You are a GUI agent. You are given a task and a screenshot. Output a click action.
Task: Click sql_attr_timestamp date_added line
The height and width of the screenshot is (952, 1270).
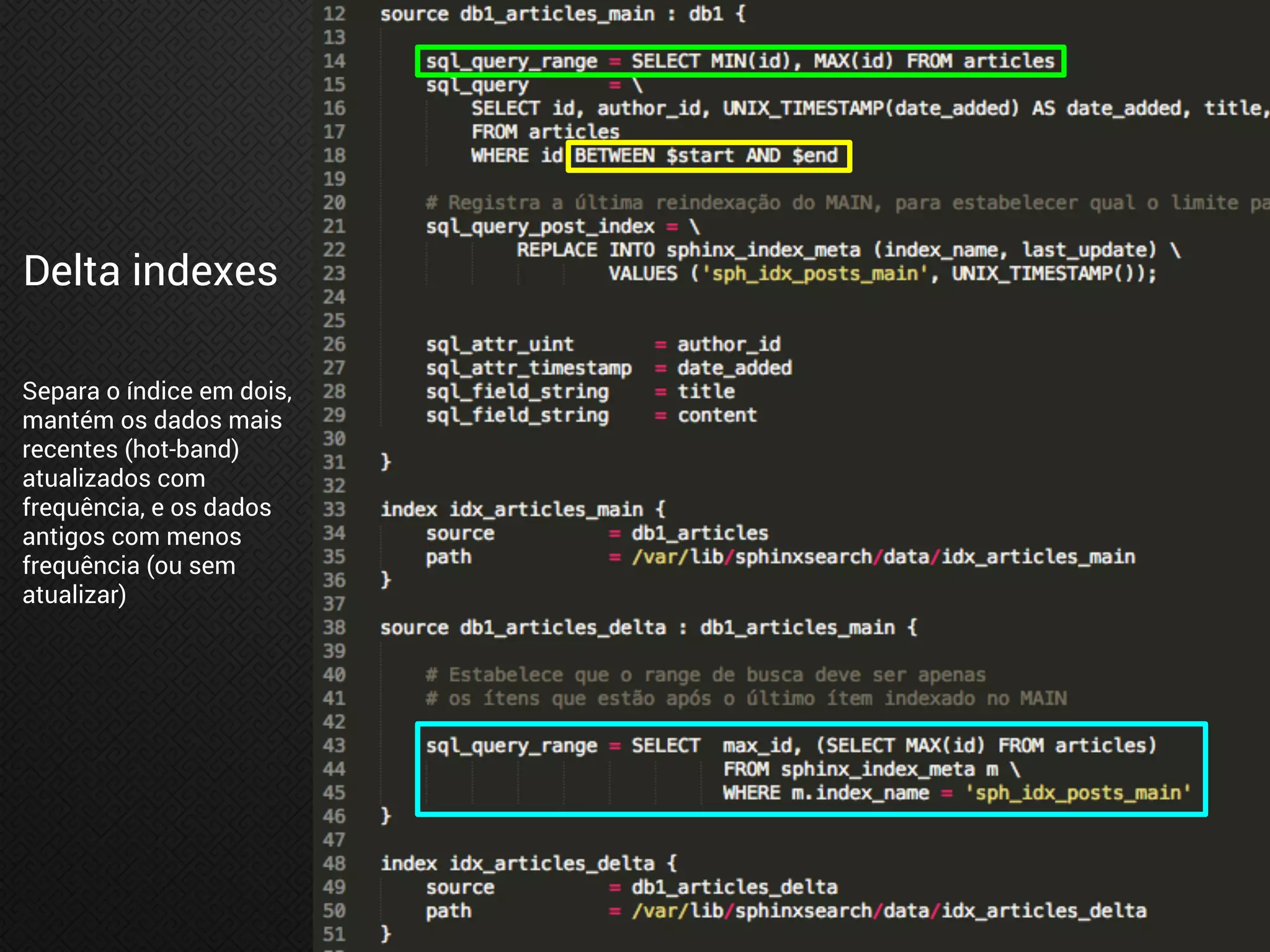[x=608, y=368]
